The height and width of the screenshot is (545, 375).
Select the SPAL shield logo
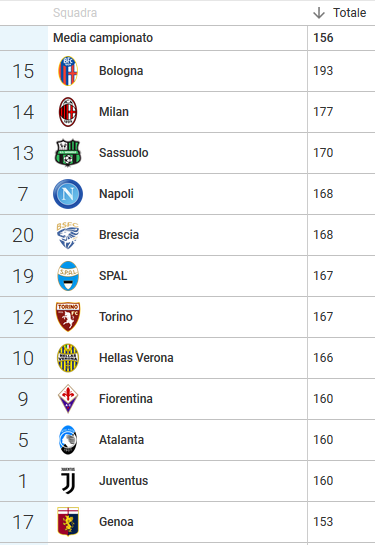(68, 276)
